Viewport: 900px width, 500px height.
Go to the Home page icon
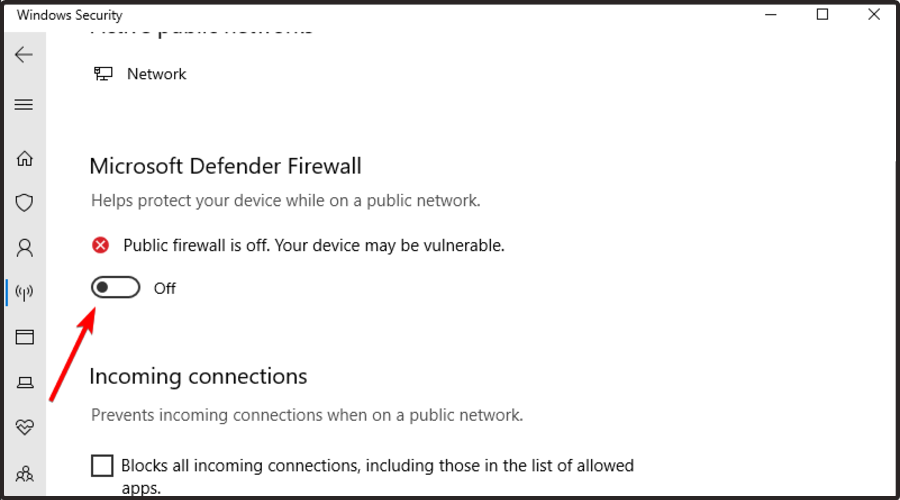click(x=25, y=158)
